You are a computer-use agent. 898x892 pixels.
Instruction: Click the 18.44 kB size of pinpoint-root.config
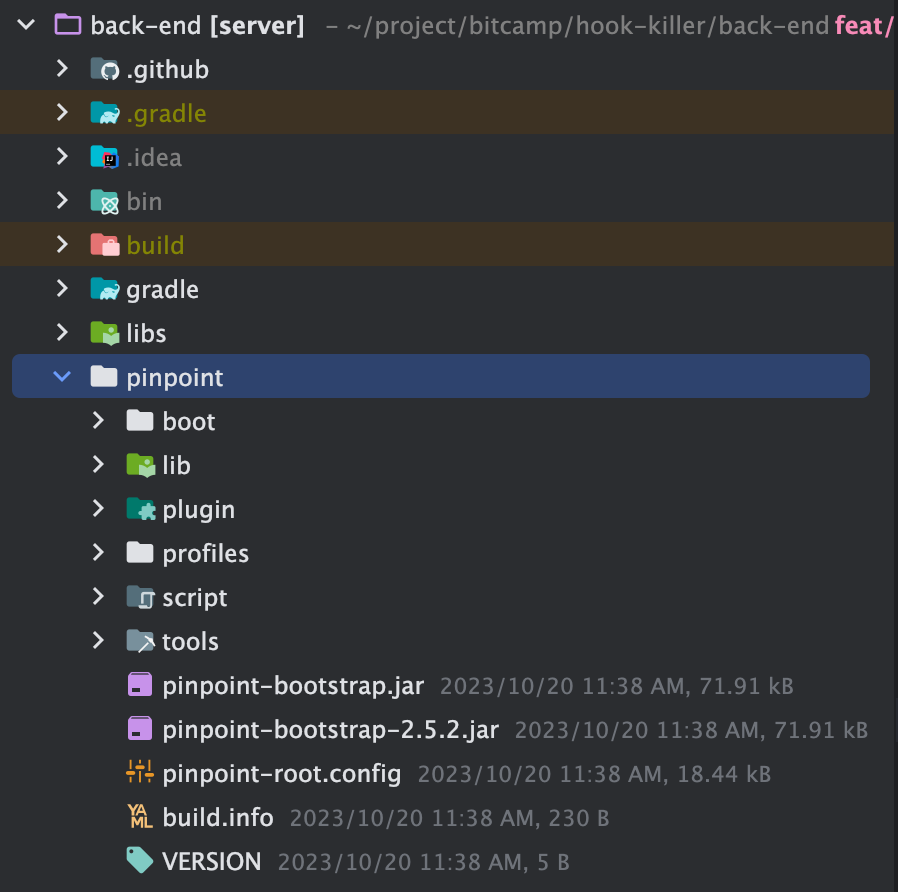(x=724, y=774)
